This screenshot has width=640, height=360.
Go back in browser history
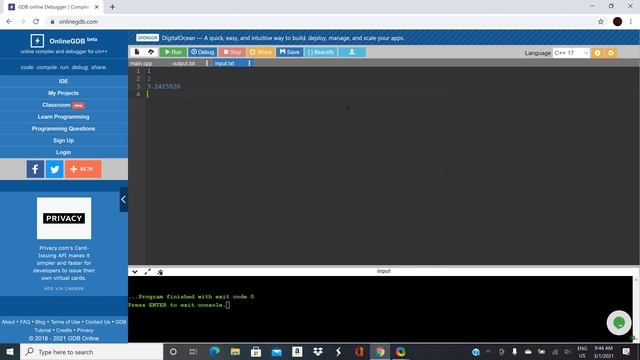coord(9,22)
